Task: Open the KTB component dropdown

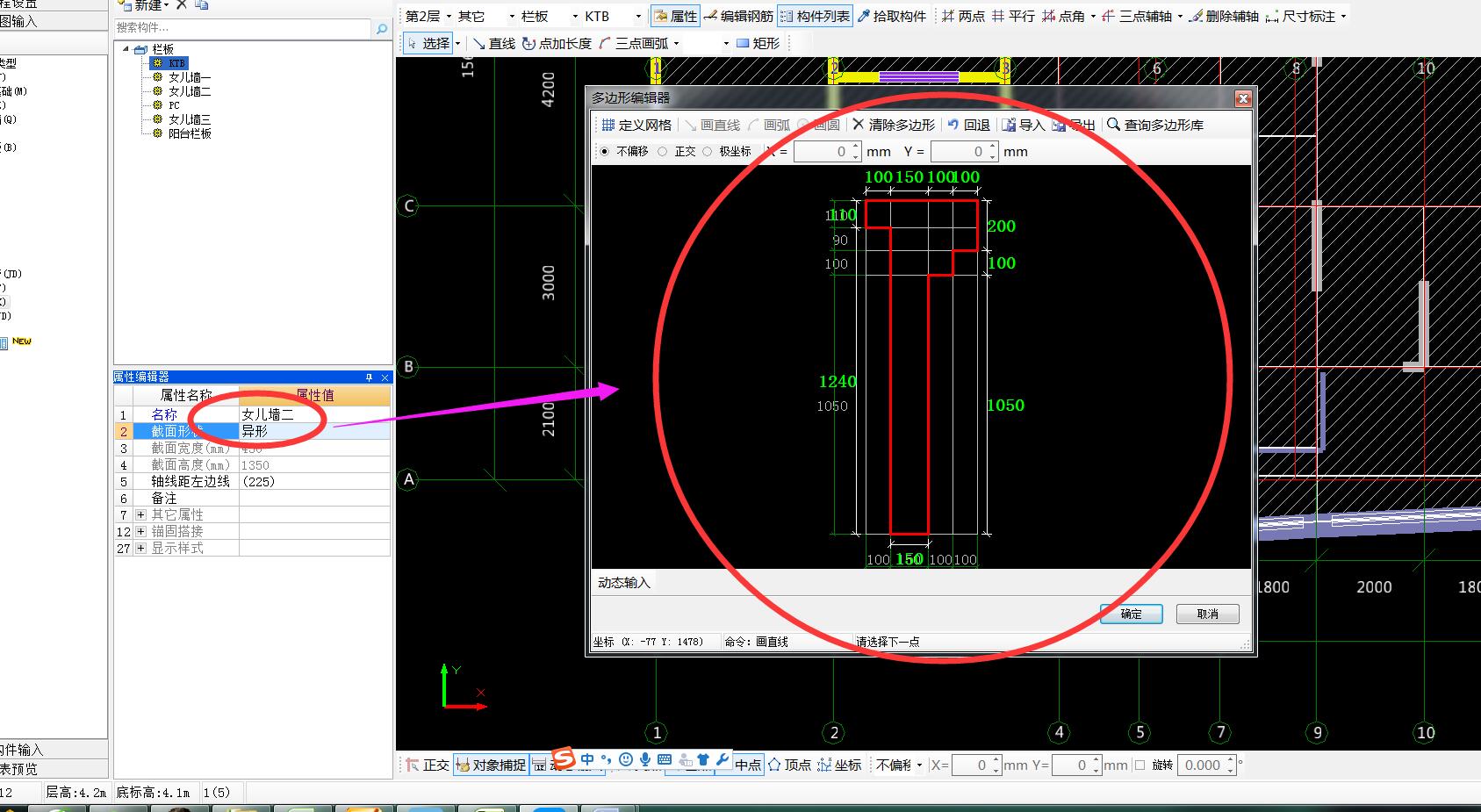Action: [638, 16]
